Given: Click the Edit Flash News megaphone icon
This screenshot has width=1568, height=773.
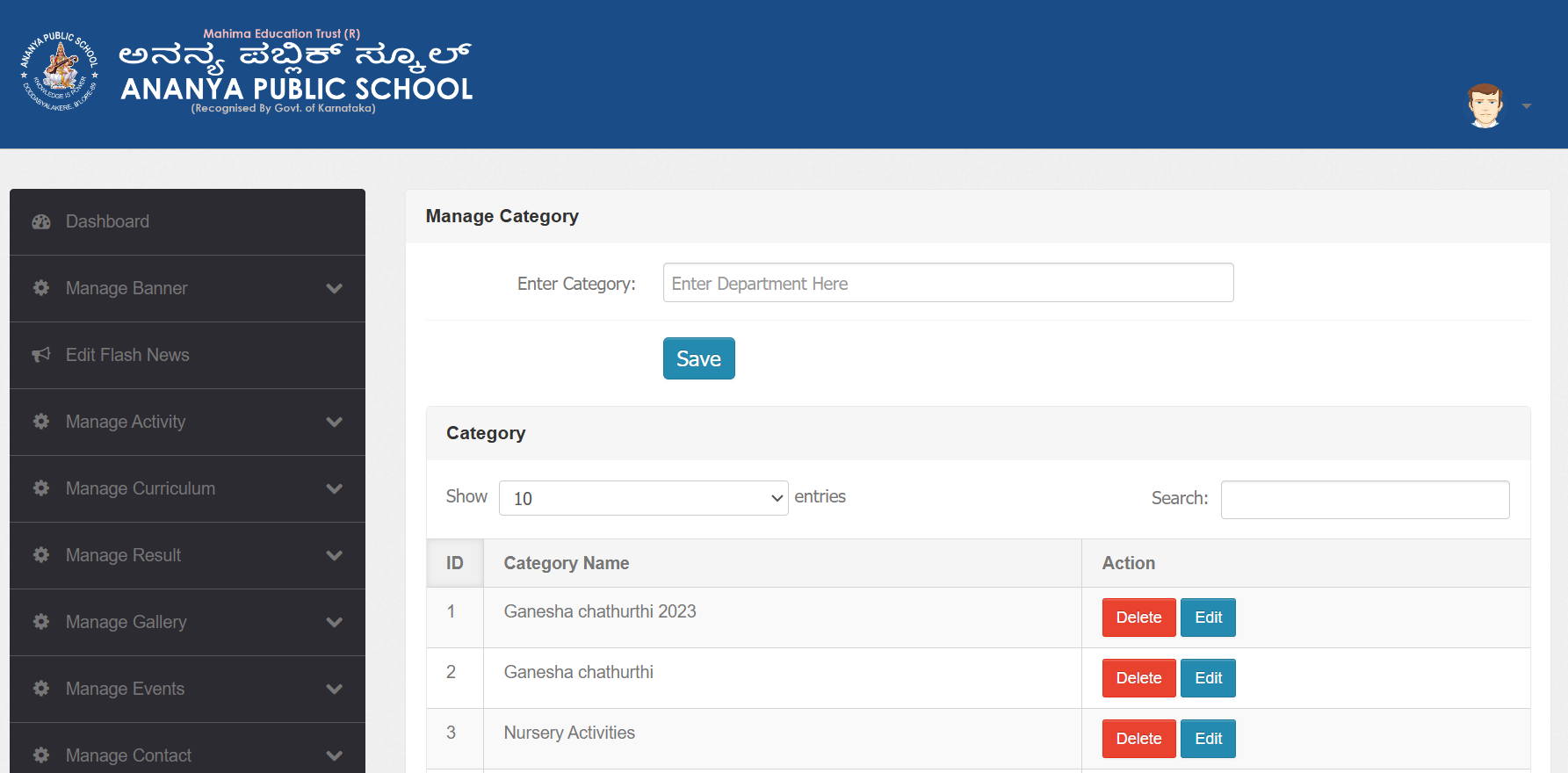Looking at the screenshot, I should 41,355.
